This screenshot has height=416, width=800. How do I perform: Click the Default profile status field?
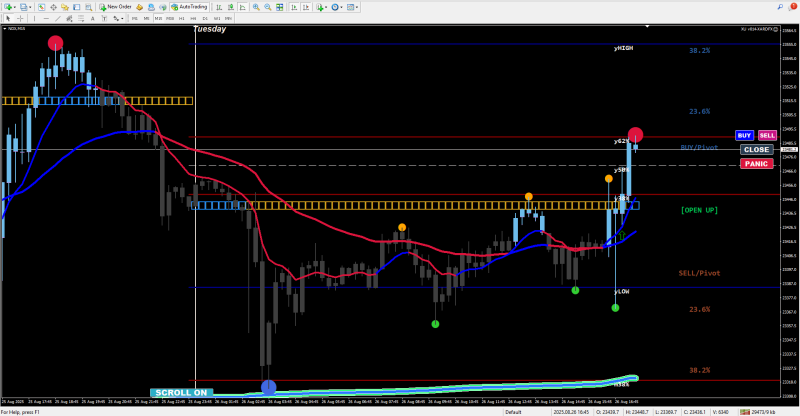[x=513, y=412]
